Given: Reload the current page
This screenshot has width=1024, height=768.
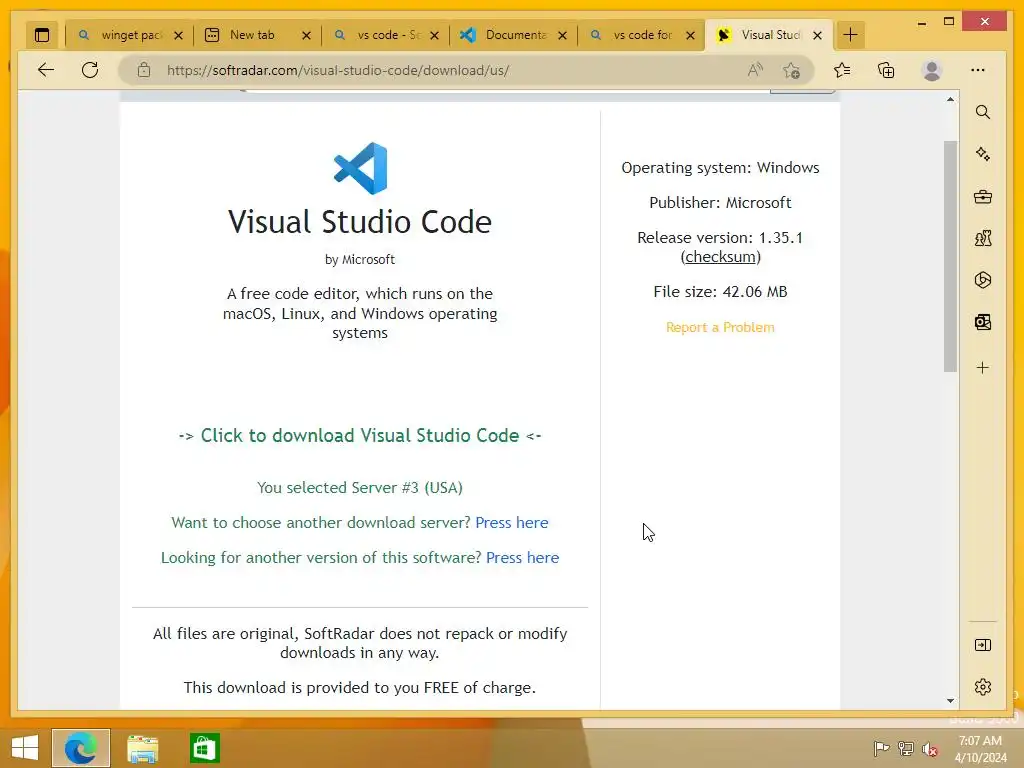Looking at the screenshot, I should 90,70.
